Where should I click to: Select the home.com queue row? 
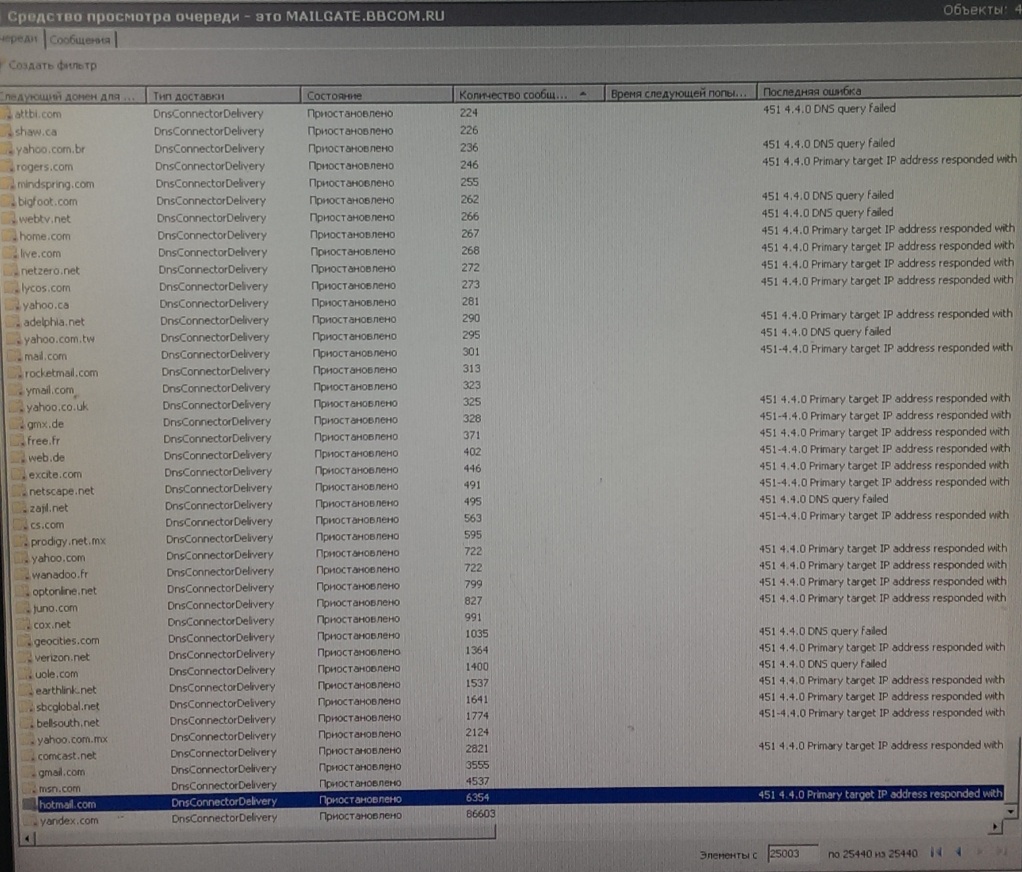508,234
